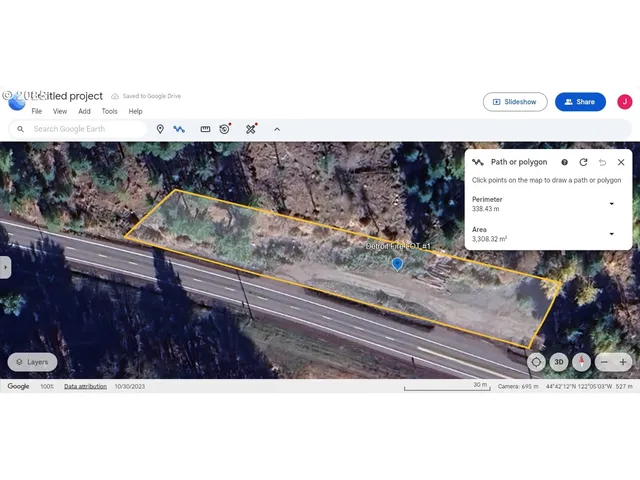This screenshot has width=640, height=480.
Task: Click the blue placemark on map
Action: tap(397, 264)
